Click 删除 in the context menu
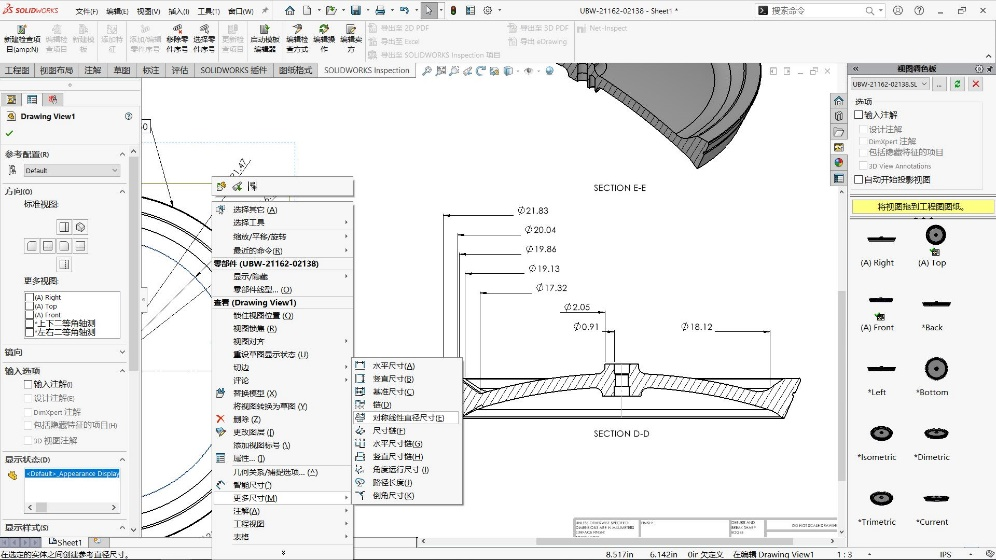This screenshot has height=560, width=996. coord(246,419)
